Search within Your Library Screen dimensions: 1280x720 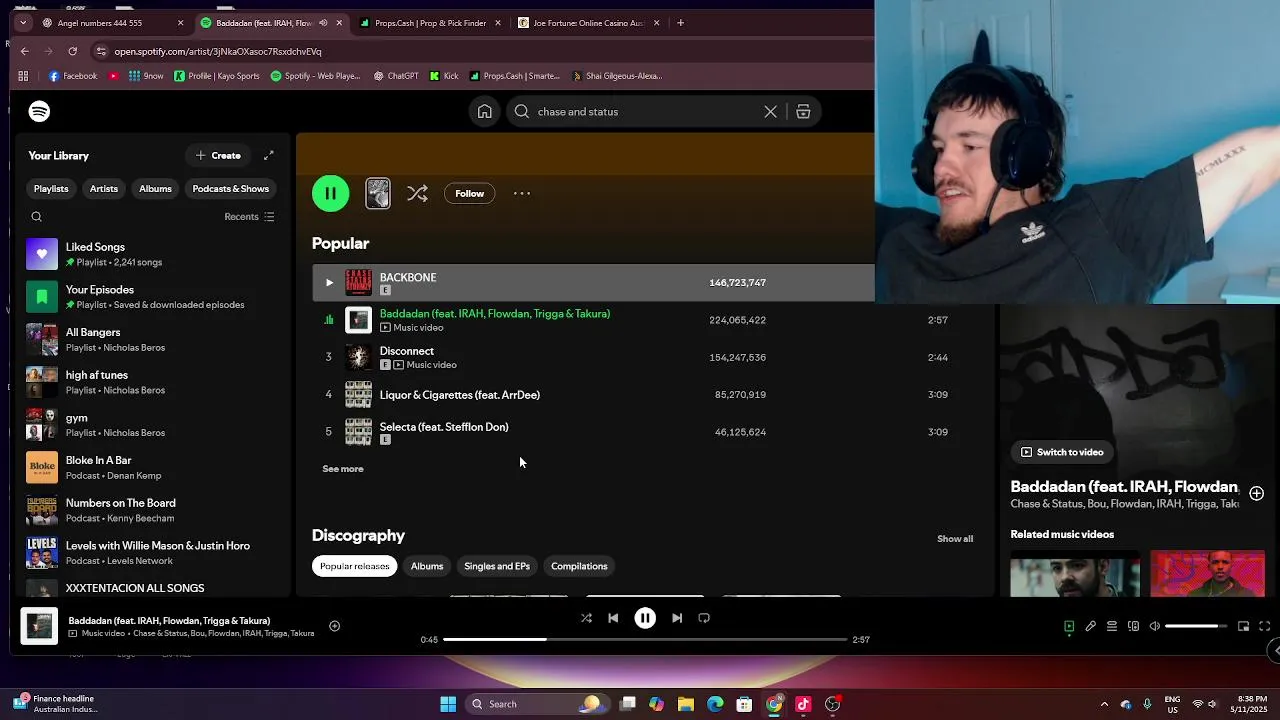point(37,217)
